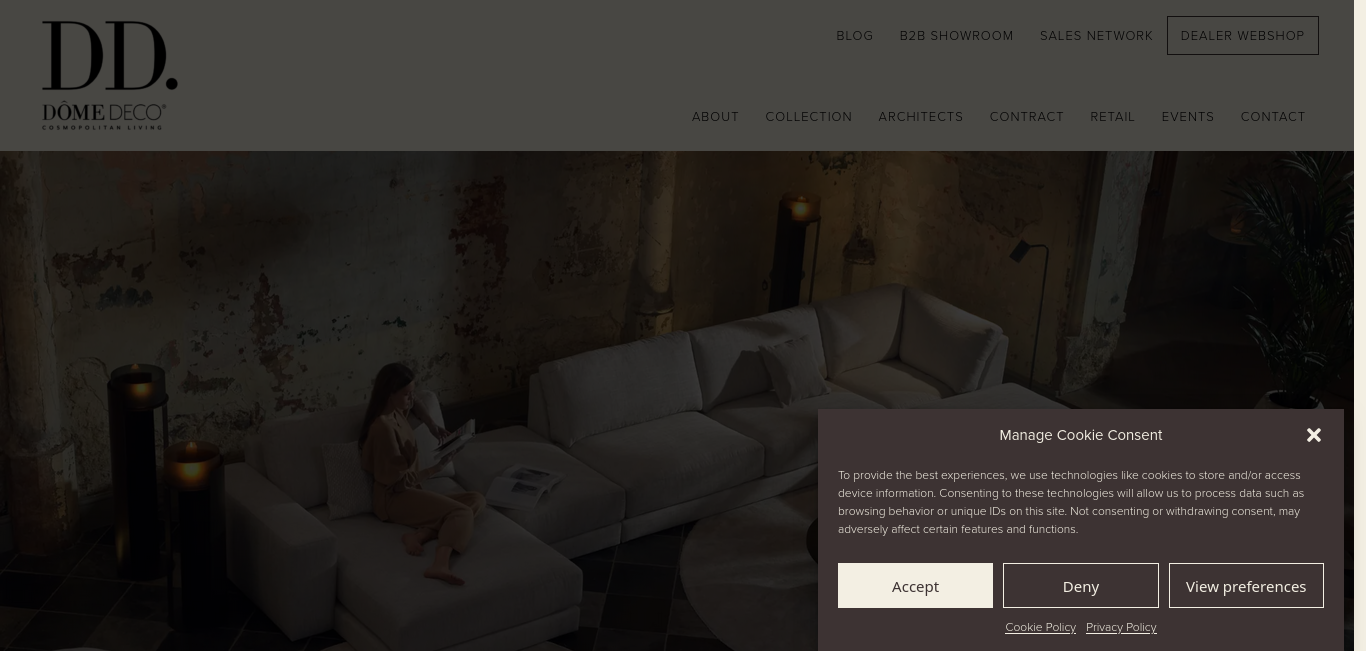Open the B2B Showroom link
Image resolution: width=1366 pixels, height=651 pixels.
tap(956, 36)
